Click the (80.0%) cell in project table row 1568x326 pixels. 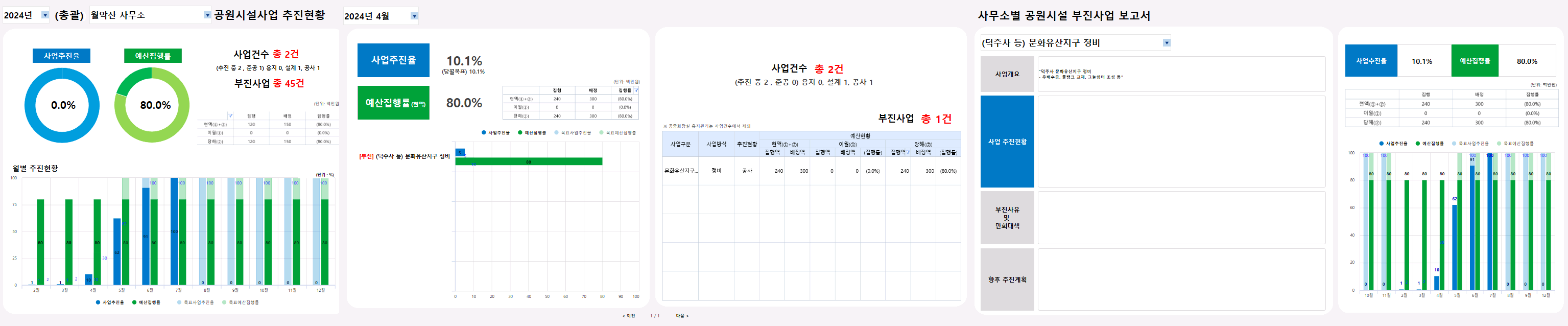948,171
